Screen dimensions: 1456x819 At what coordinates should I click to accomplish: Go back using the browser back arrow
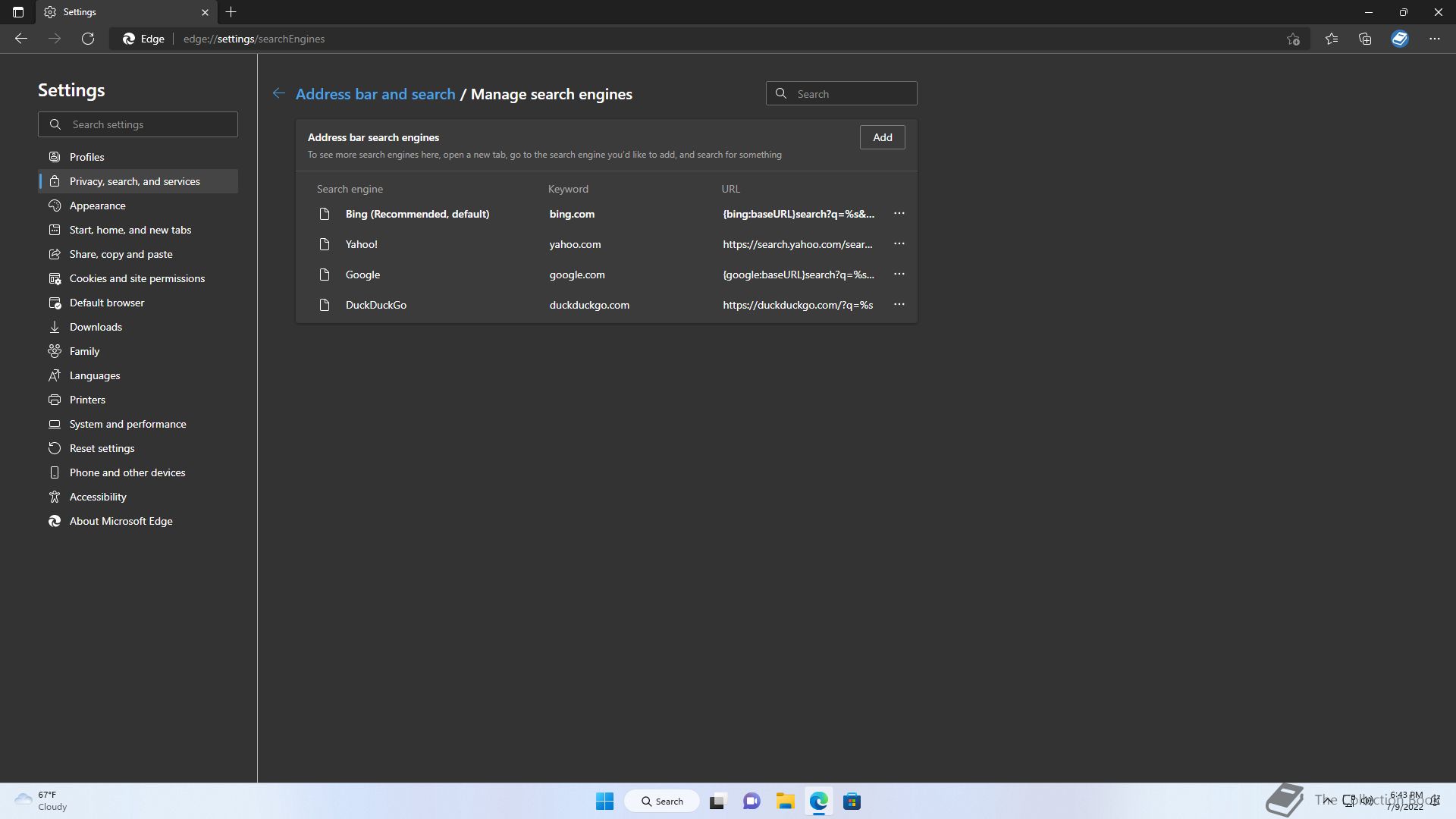click(x=21, y=39)
